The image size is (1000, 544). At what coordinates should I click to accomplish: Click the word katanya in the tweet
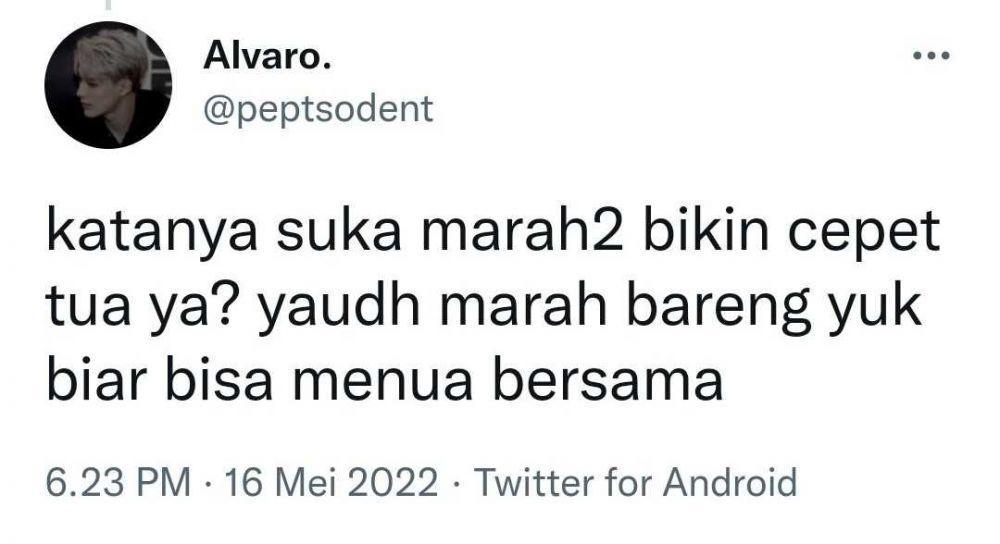153,233
